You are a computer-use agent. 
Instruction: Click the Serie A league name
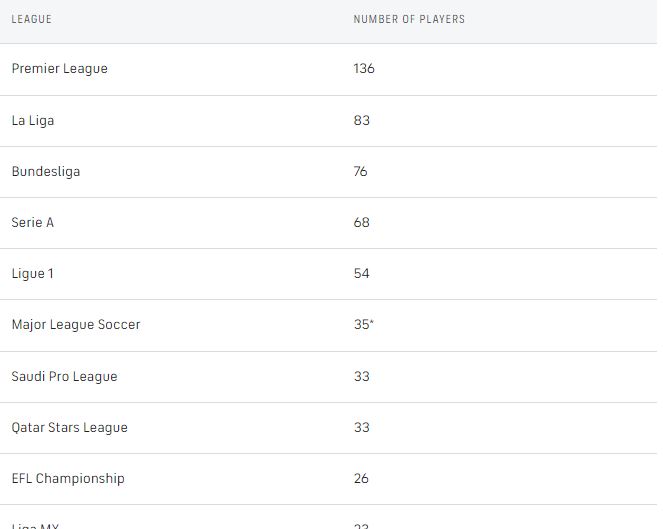tap(33, 222)
